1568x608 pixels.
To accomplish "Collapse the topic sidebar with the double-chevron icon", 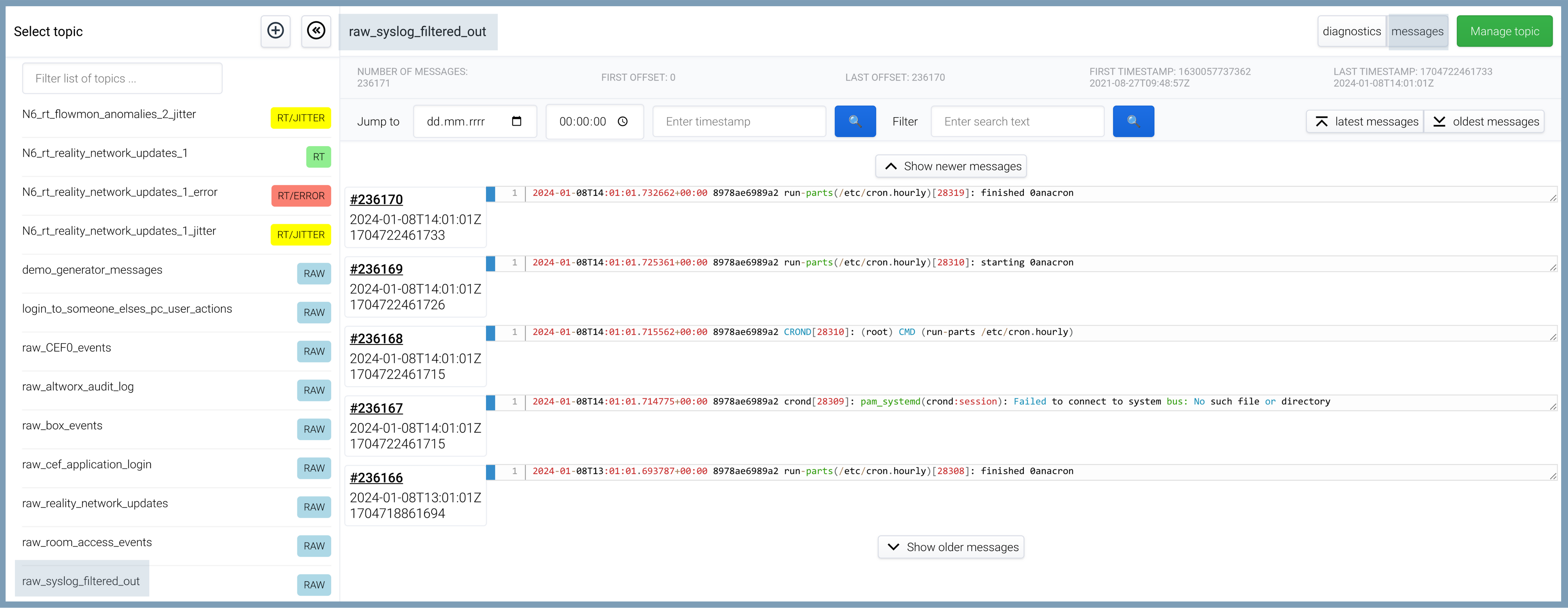I will click(x=316, y=31).
